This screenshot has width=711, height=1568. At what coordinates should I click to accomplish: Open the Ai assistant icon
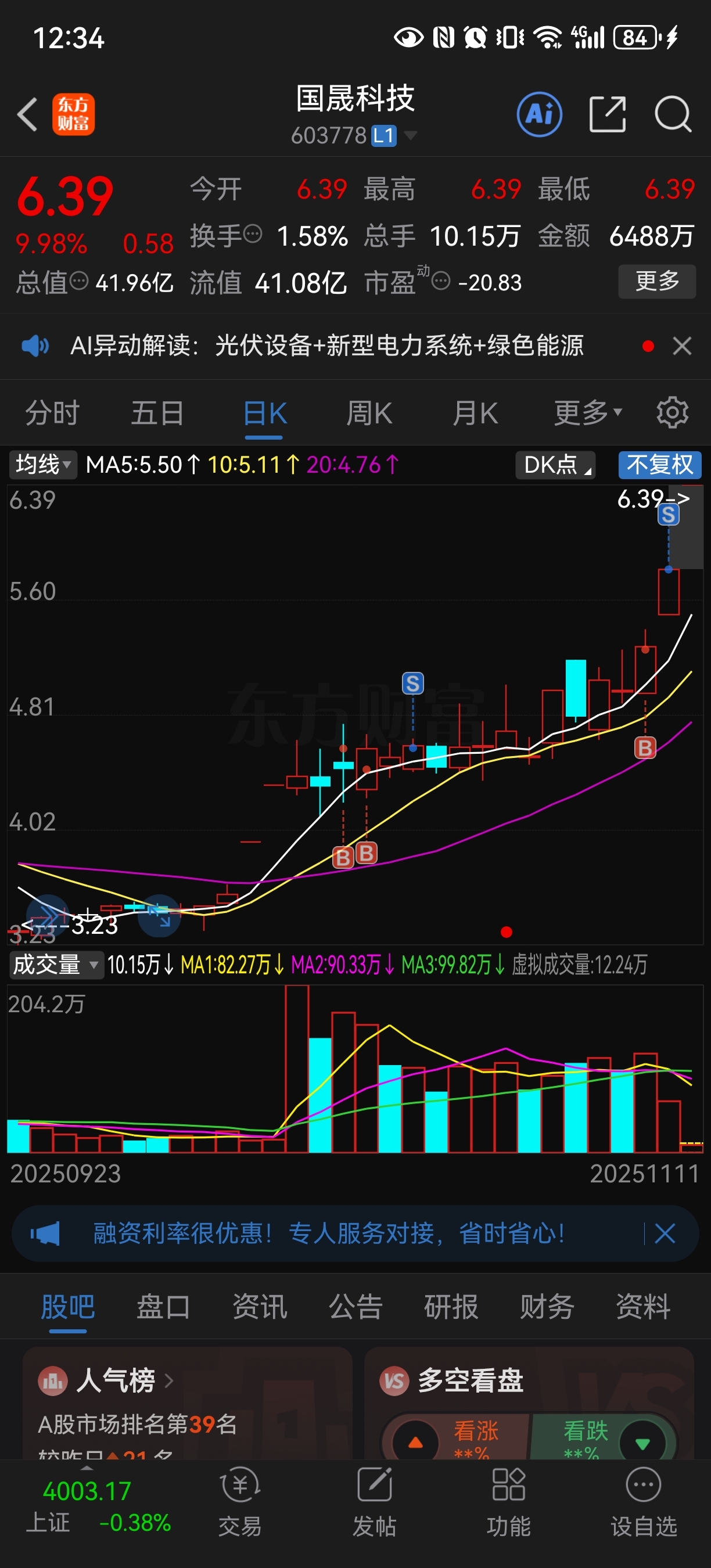coord(539,114)
